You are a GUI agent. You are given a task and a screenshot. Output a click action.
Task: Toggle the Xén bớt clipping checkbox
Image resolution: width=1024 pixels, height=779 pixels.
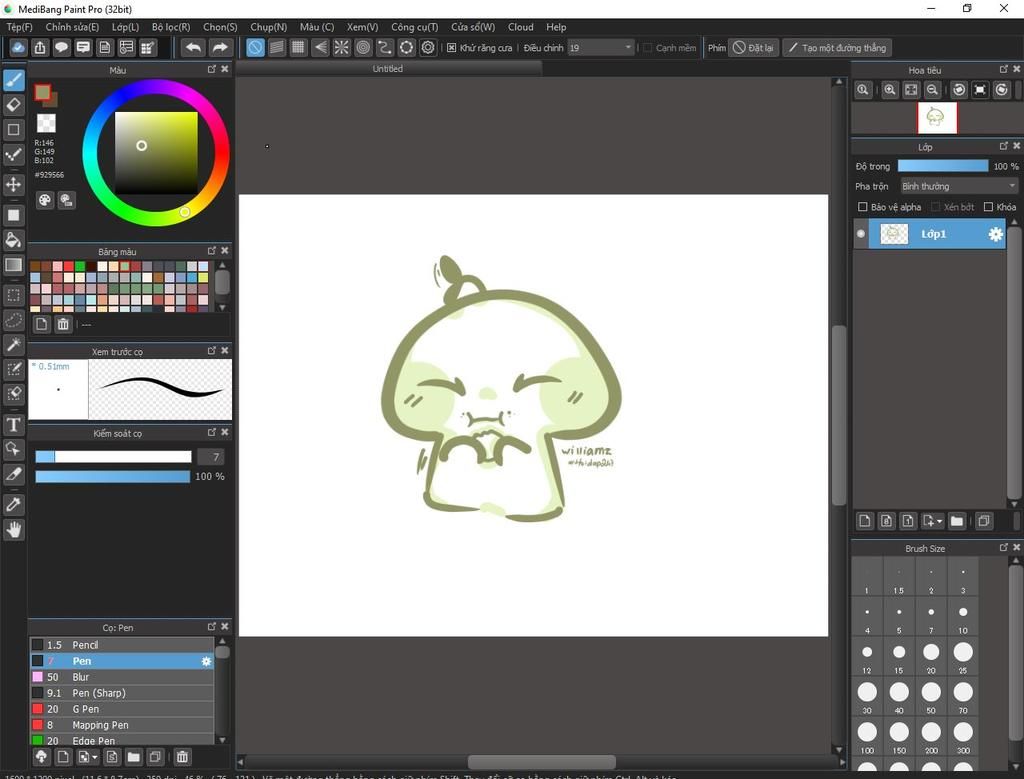coord(935,207)
